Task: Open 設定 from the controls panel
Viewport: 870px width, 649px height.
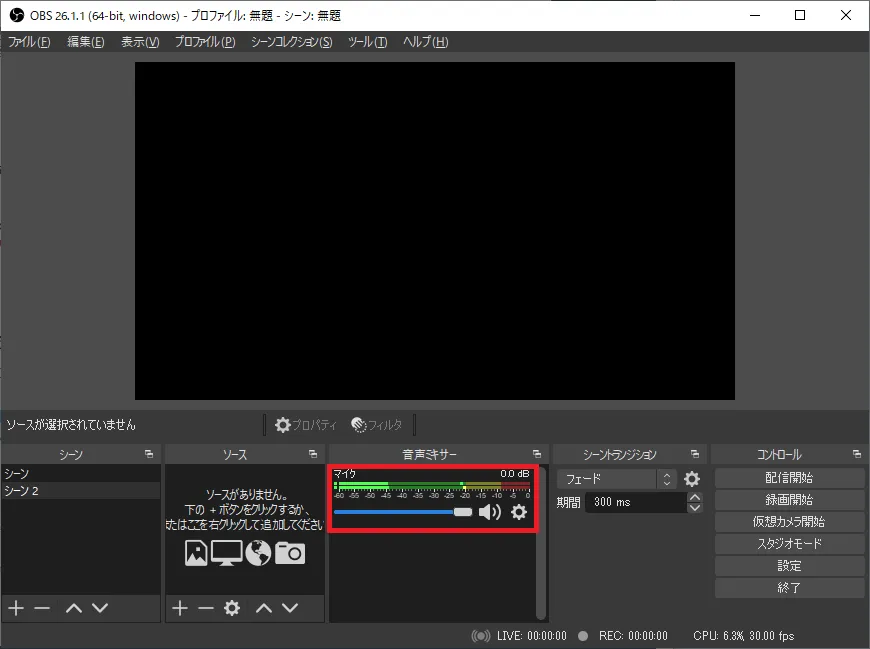Action: [789, 566]
